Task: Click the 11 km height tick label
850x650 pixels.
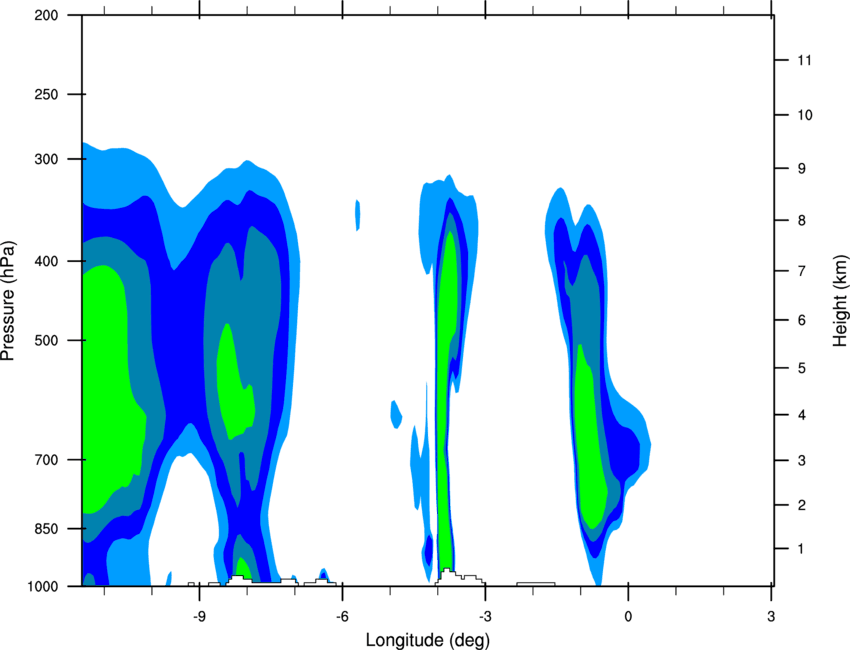Action: pos(805,60)
